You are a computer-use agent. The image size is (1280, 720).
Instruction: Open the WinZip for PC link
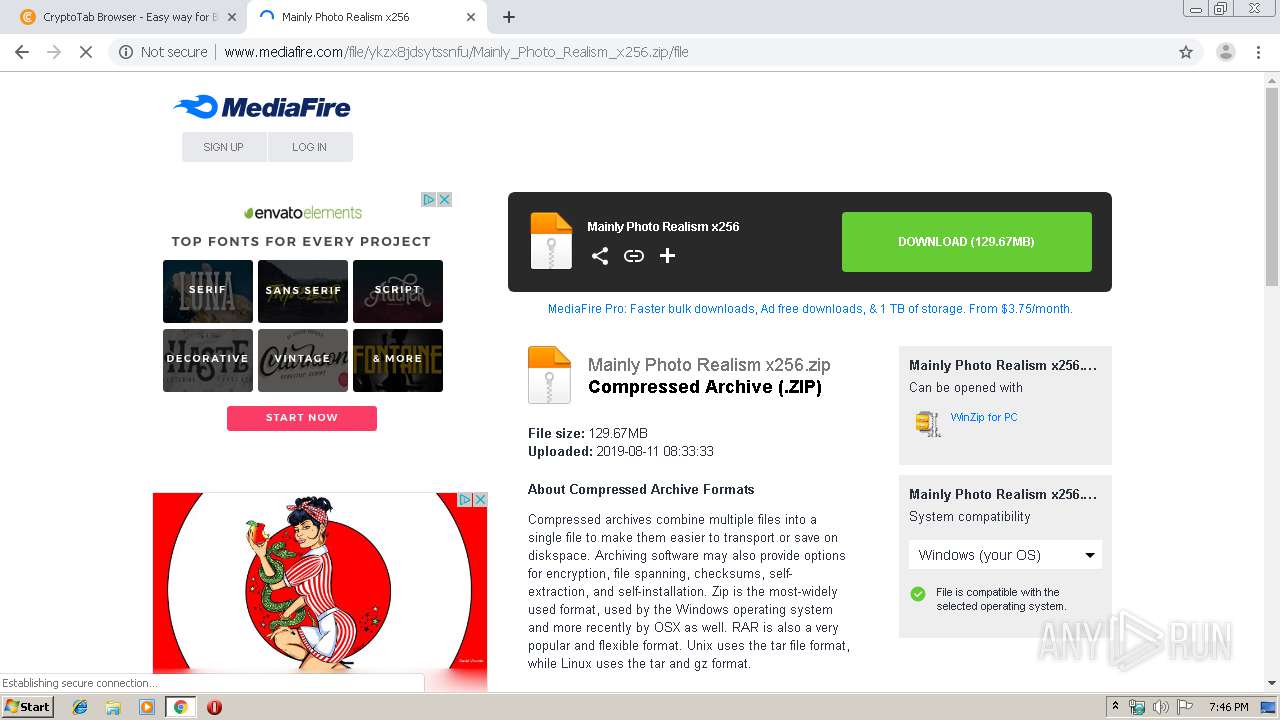pos(984,417)
